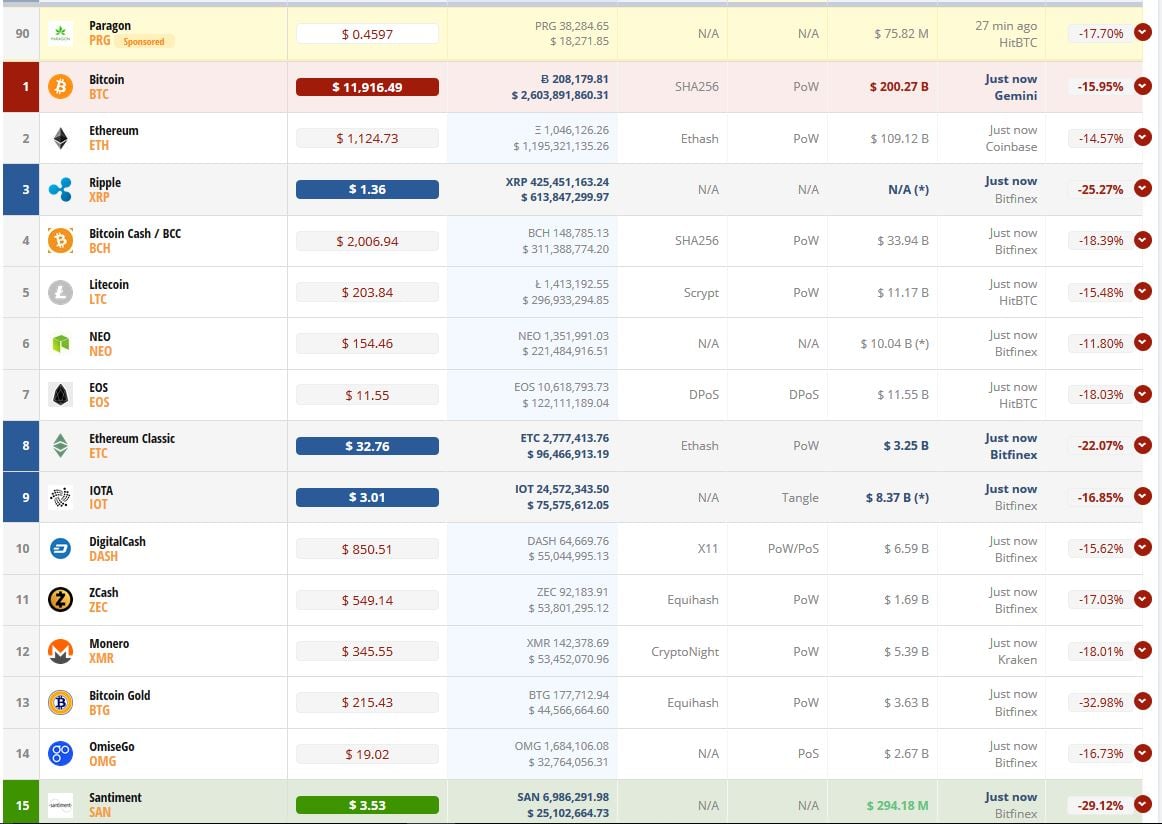
Task: Click the Ripple XRP logo icon
Action: tap(60, 189)
